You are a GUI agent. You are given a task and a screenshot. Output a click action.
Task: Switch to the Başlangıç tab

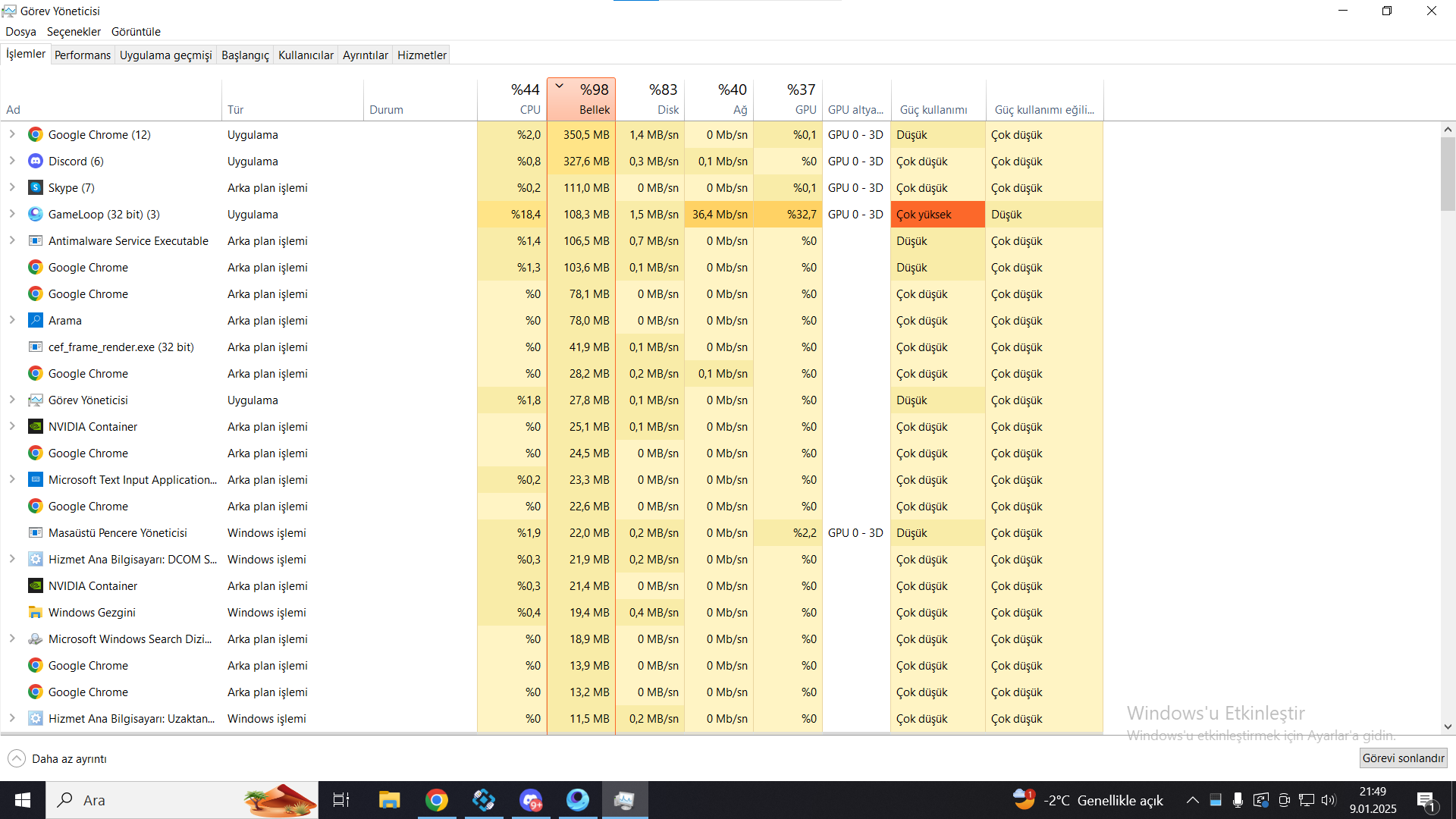(x=245, y=55)
